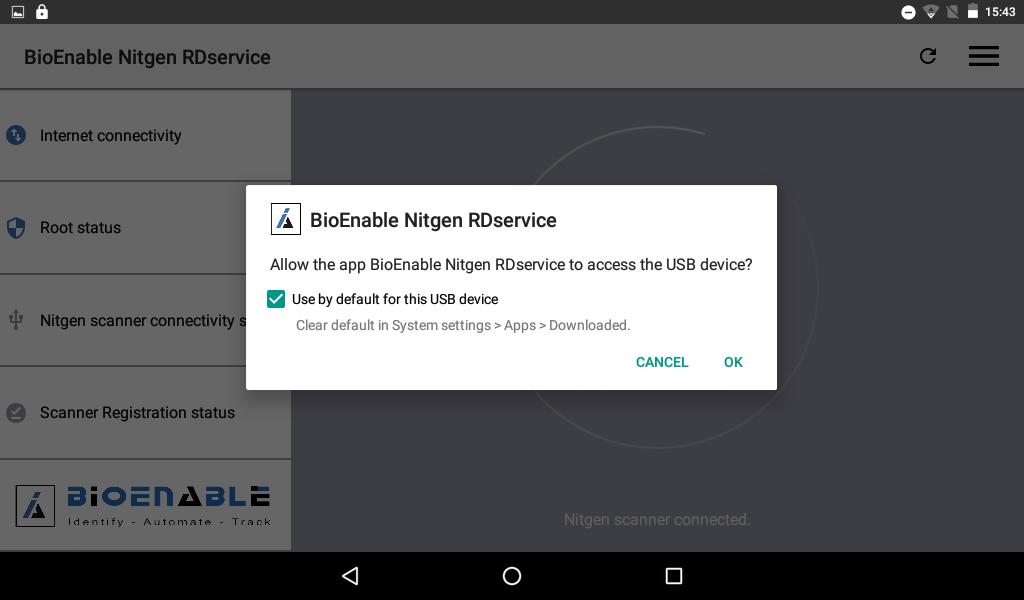Image resolution: width=1024 pixels, height=600 pixels.
Task: Click the Root status shield icon
Action: [16, 228]
